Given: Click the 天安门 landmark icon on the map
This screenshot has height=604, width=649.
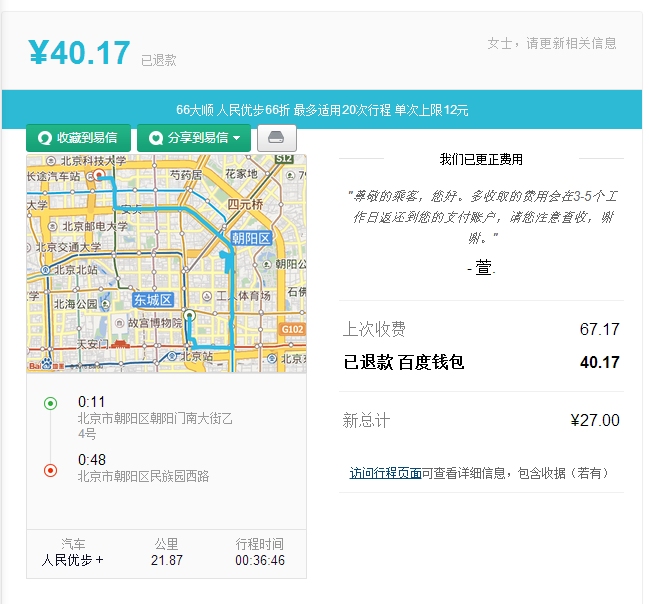Looking at the screenshot, I should (x=120, y=344).
